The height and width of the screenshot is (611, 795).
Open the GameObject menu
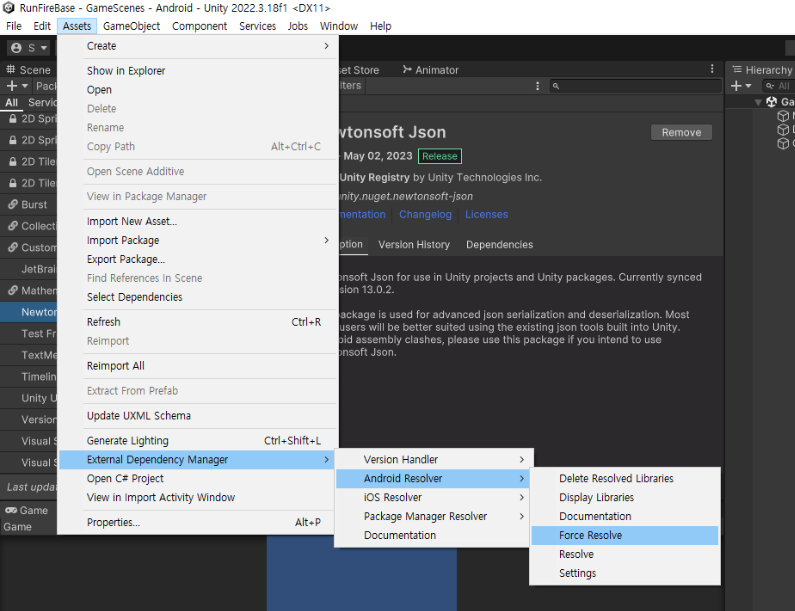(x=131, y=26)
